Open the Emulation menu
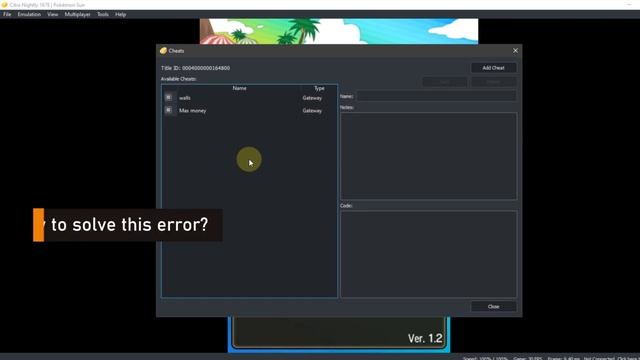Screen dimensions: 640x360 pyautogui.click(x=29, y=14)
